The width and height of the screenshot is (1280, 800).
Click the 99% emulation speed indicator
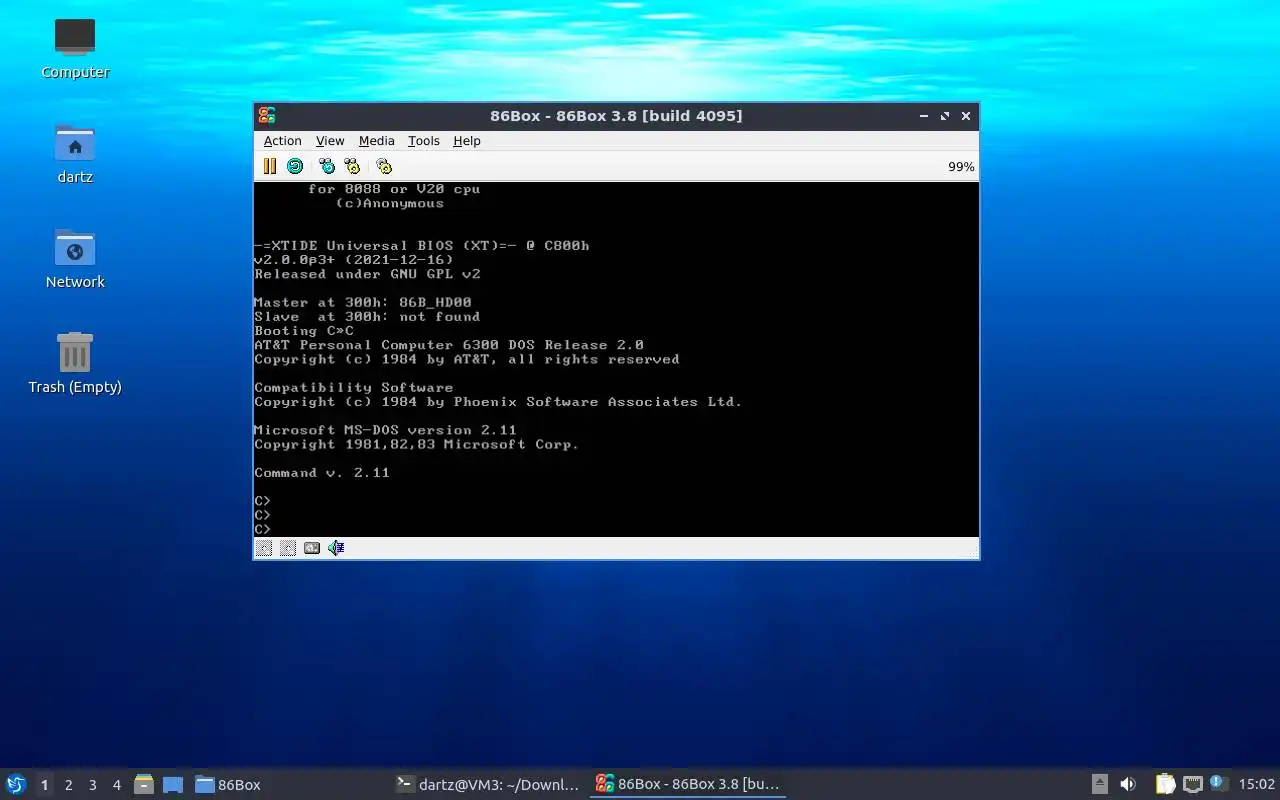(961, 167)
